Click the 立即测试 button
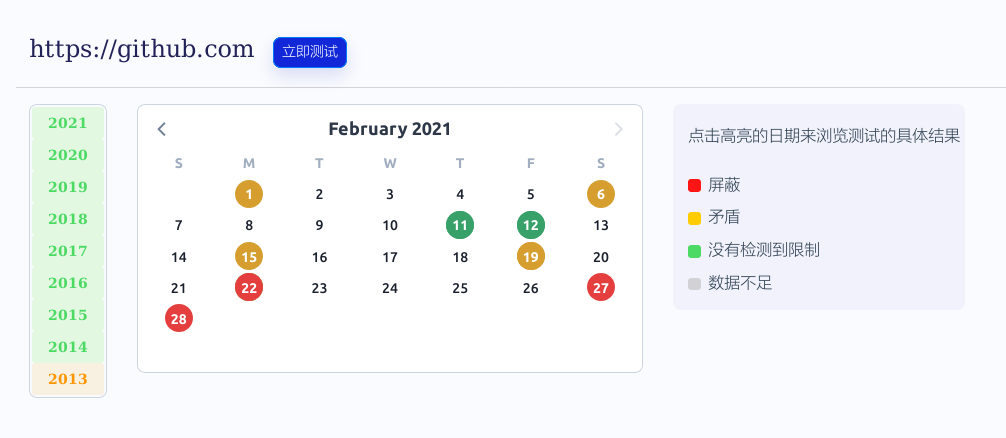This screenshot has height=438, width=1006. click(x=310, y=52)
